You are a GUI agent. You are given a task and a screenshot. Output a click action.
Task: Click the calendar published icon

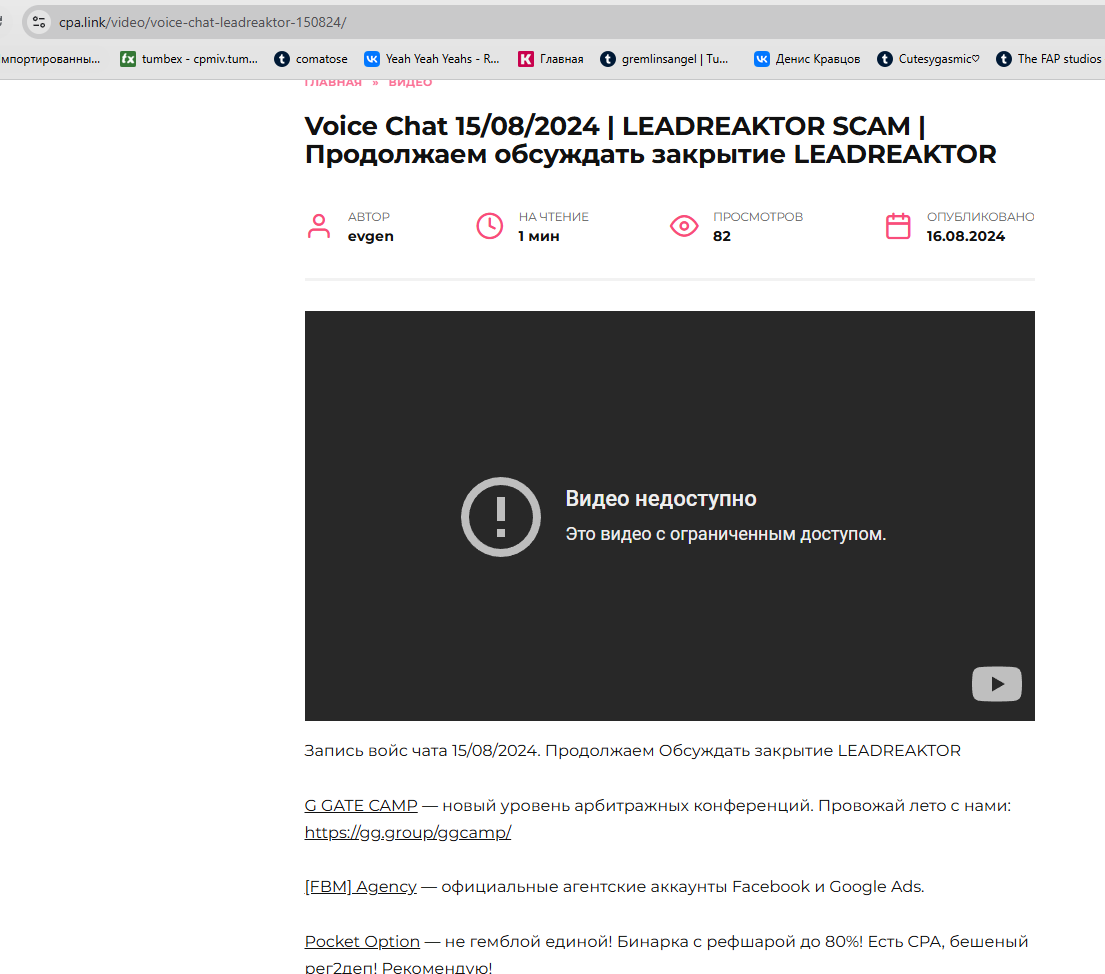898,226
